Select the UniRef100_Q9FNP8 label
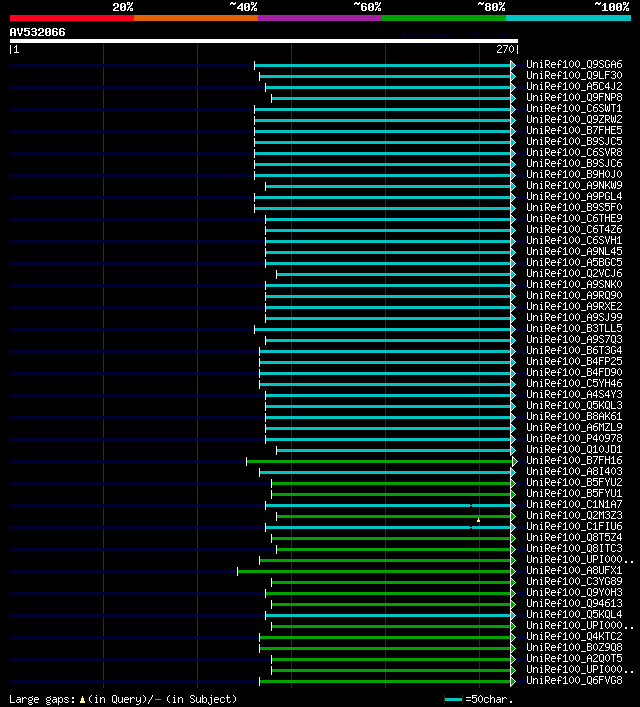This screenshot has width=640, height=707. tap(574, 97)
